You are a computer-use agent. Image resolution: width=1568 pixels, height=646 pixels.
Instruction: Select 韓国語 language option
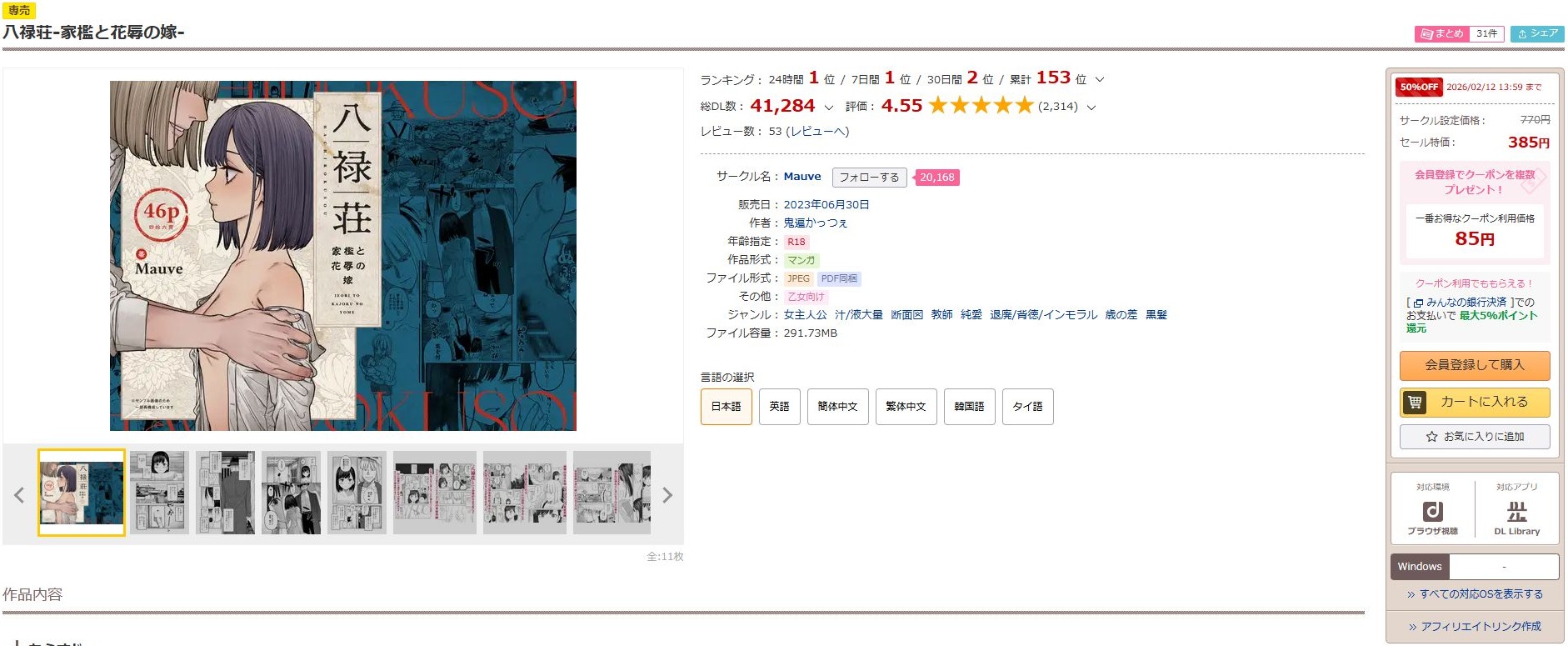click(x=970, y=407)
